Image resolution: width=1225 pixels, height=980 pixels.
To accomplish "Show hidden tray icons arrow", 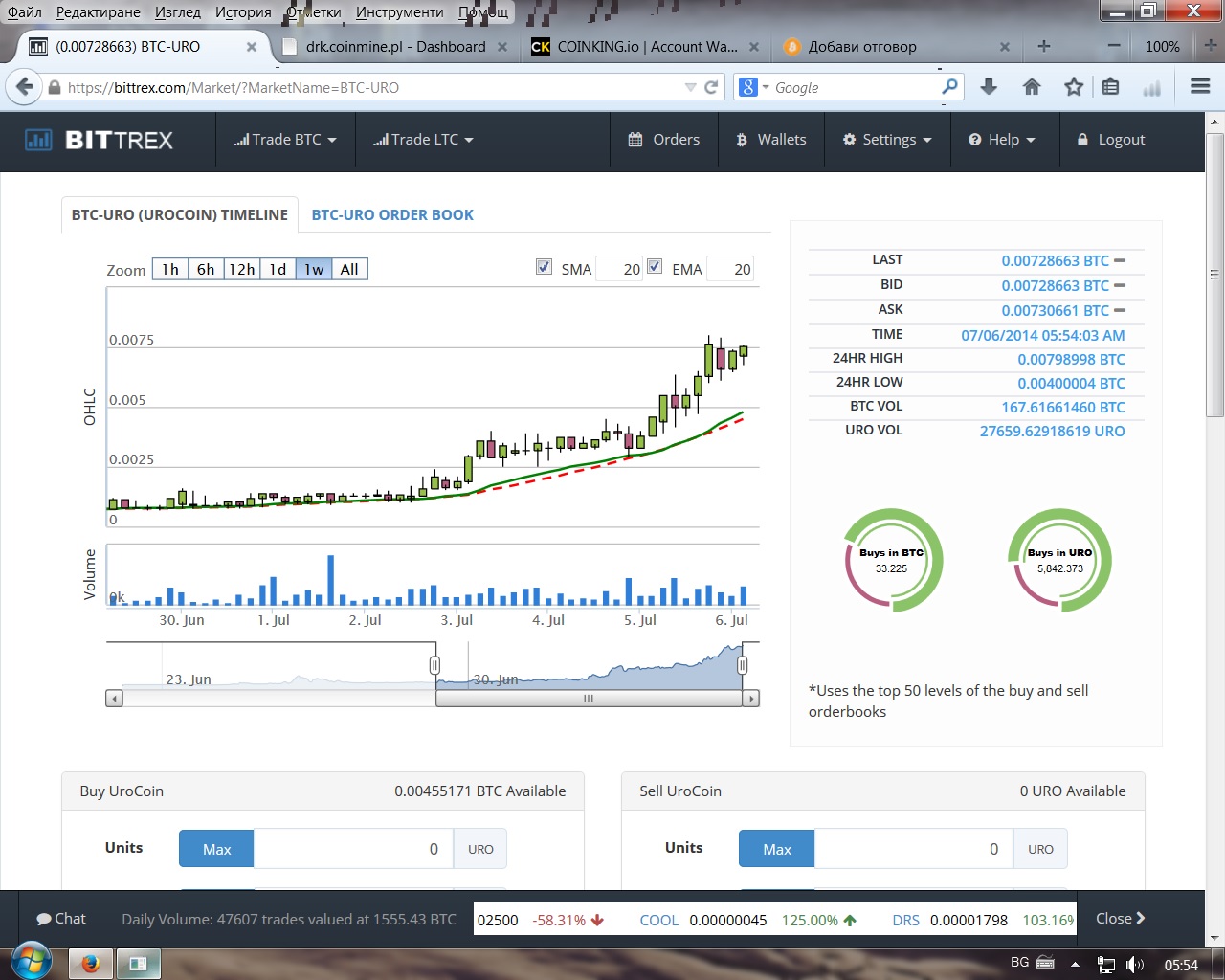I will click(1075, 965).
